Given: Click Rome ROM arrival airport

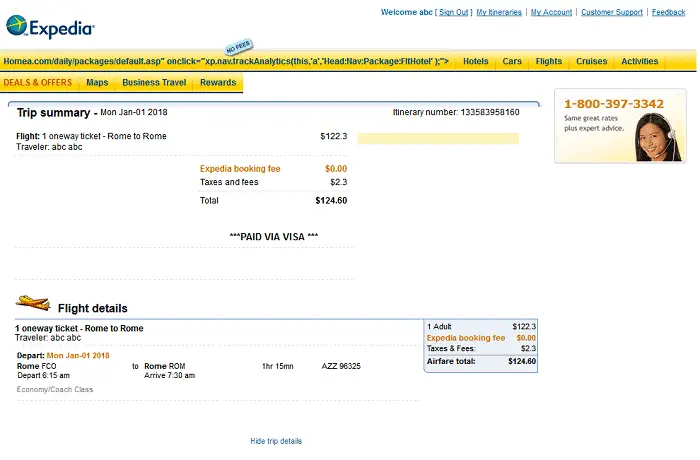Looking at the screenshot, I should coord(165,366).
